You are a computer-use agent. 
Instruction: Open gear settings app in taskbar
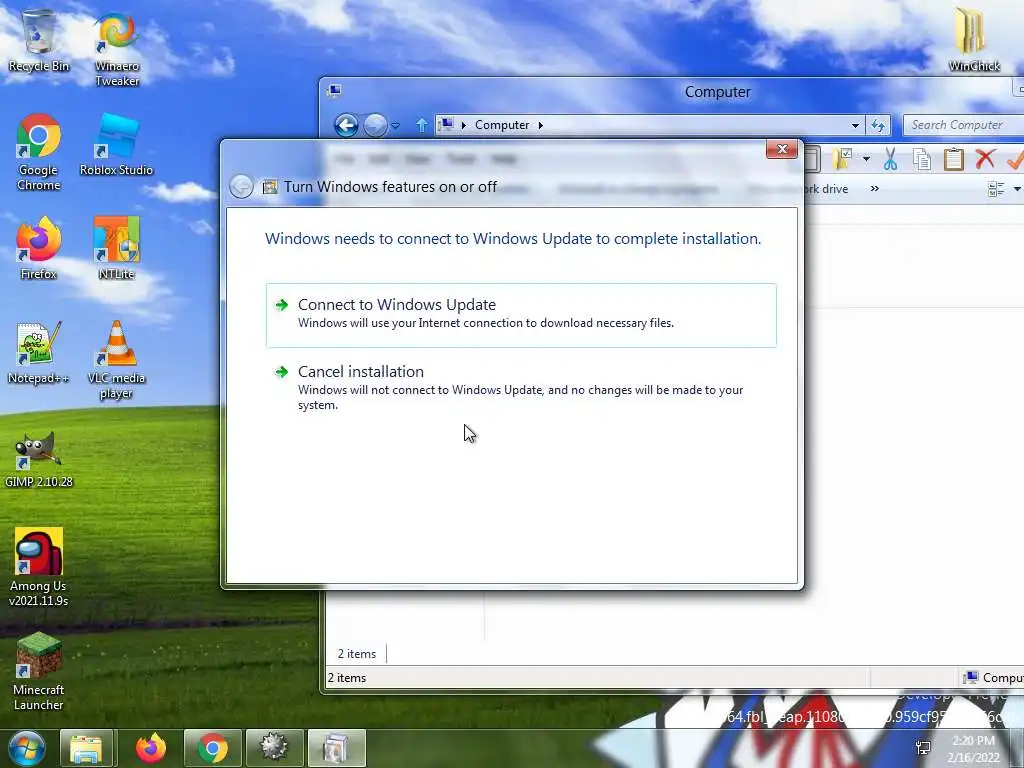(x=274, y=748)
